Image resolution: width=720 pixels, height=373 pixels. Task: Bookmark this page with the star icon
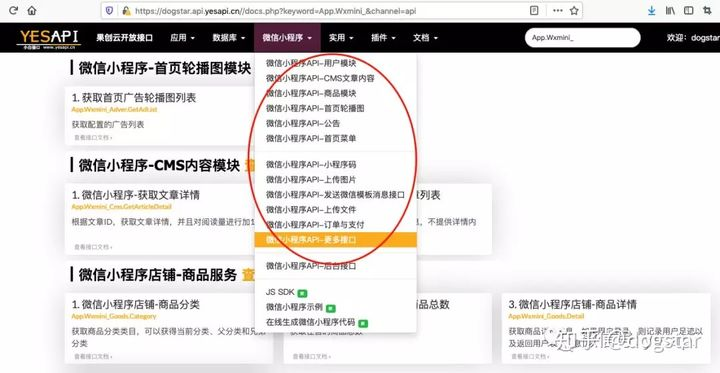(x=574, y=11)
